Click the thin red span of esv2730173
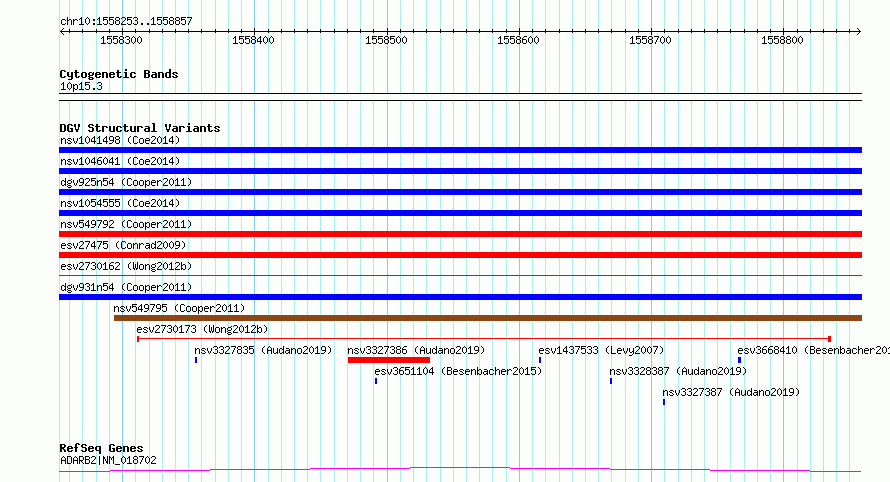 484,339
